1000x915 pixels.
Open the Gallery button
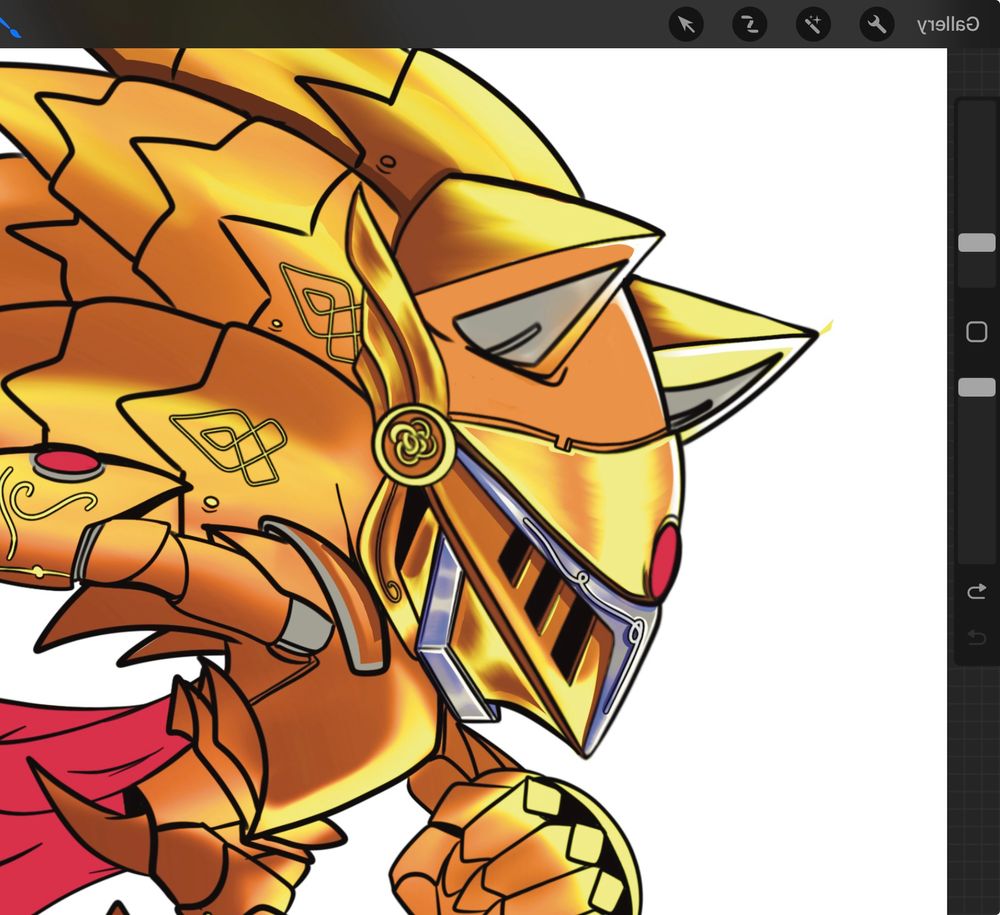(948, 24)
